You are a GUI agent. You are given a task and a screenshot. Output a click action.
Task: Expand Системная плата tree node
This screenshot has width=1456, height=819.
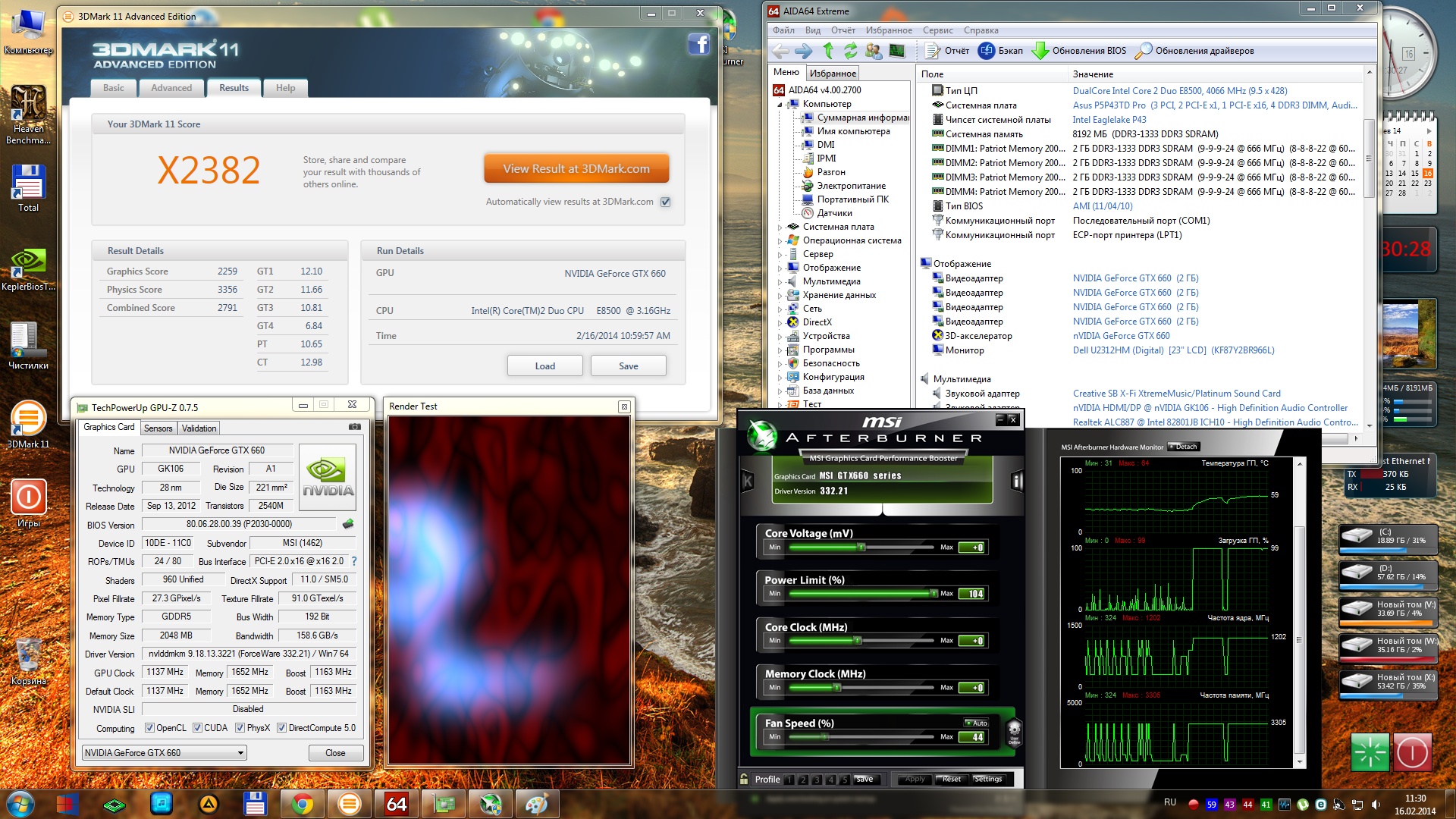[780, 227]
